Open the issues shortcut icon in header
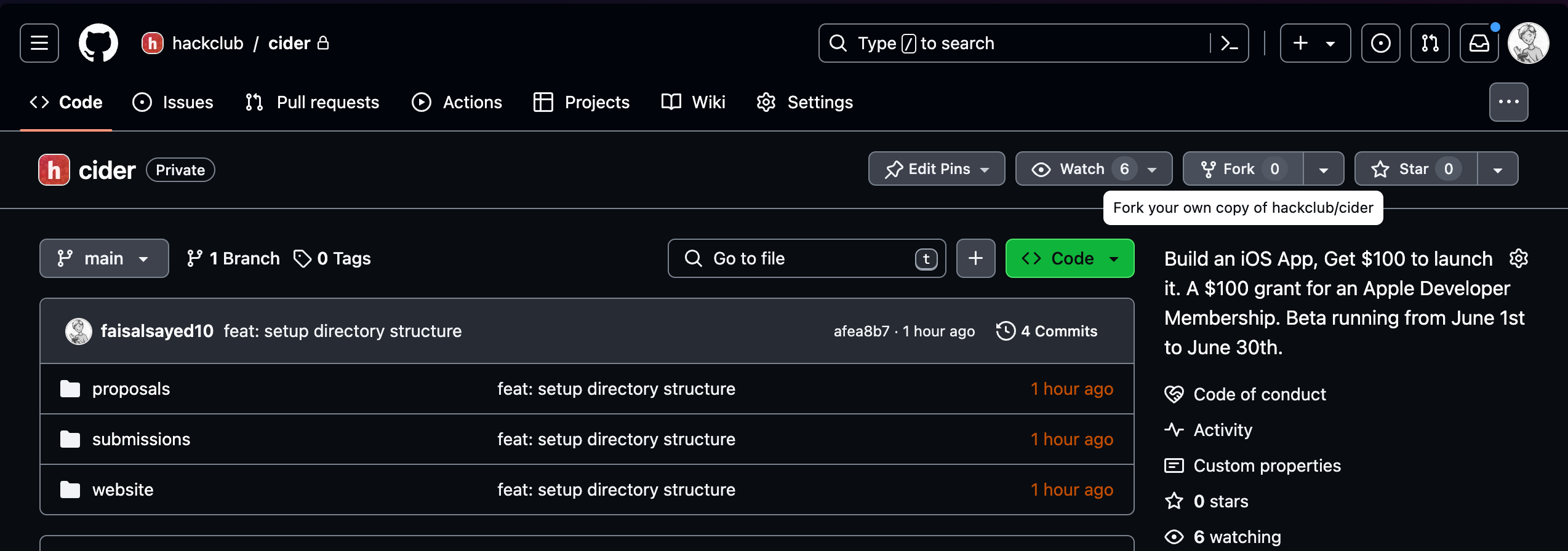1568x551 pixels. [x=1380, y=43]
